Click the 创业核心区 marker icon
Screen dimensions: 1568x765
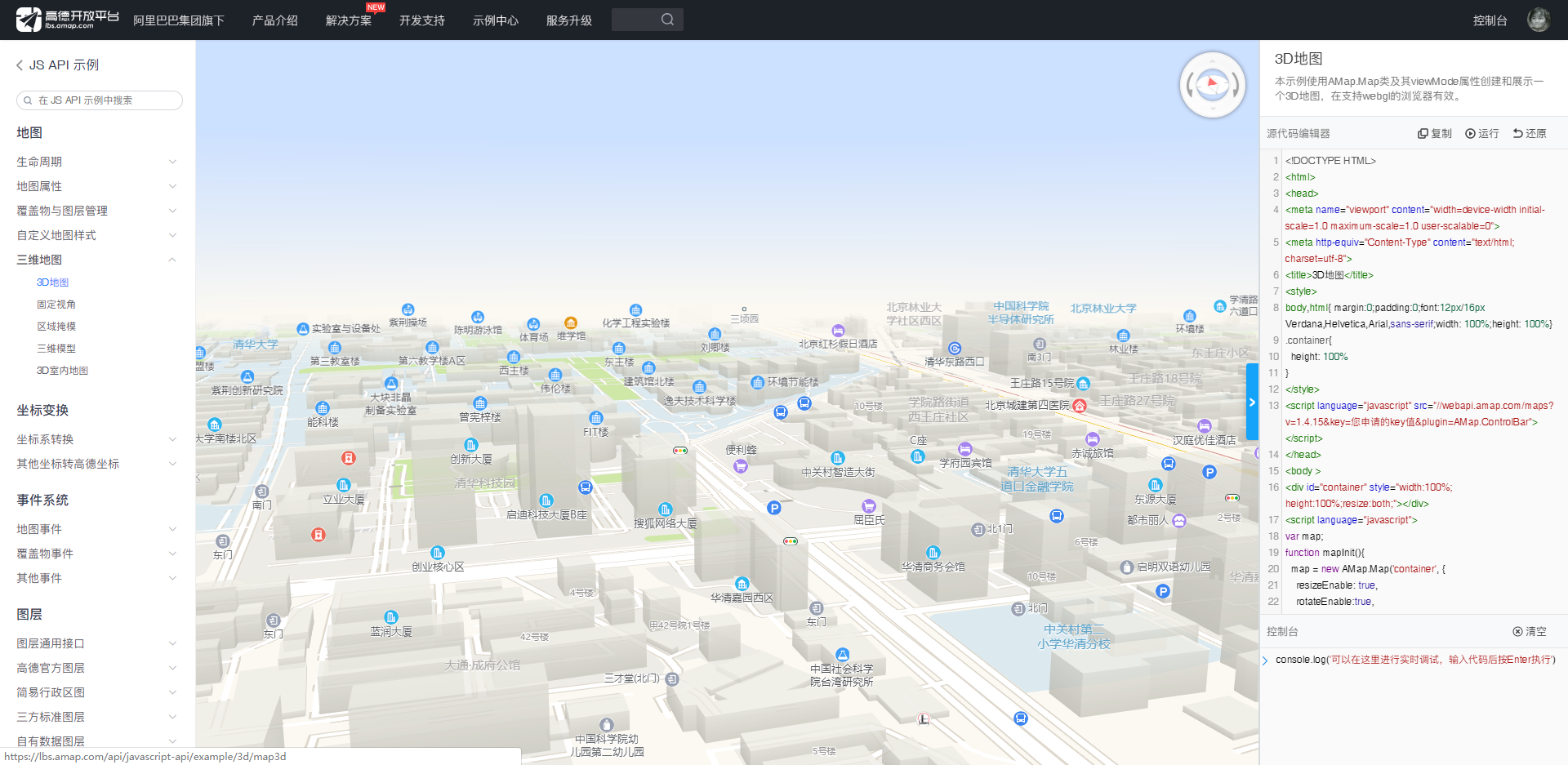(x=438, y=553)
